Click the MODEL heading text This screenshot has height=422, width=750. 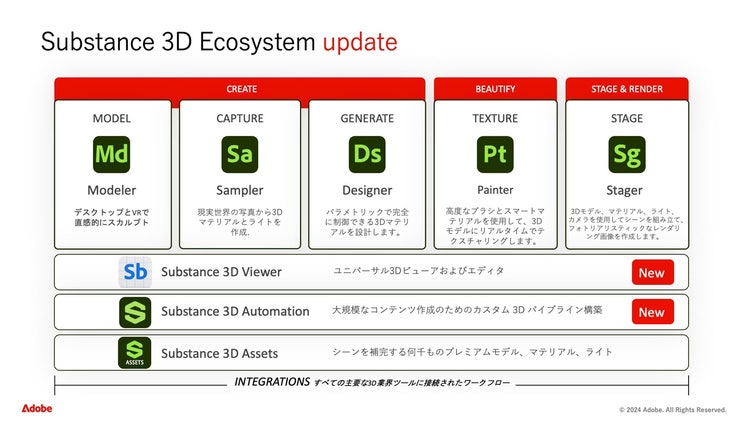click(x=111, y=118)
